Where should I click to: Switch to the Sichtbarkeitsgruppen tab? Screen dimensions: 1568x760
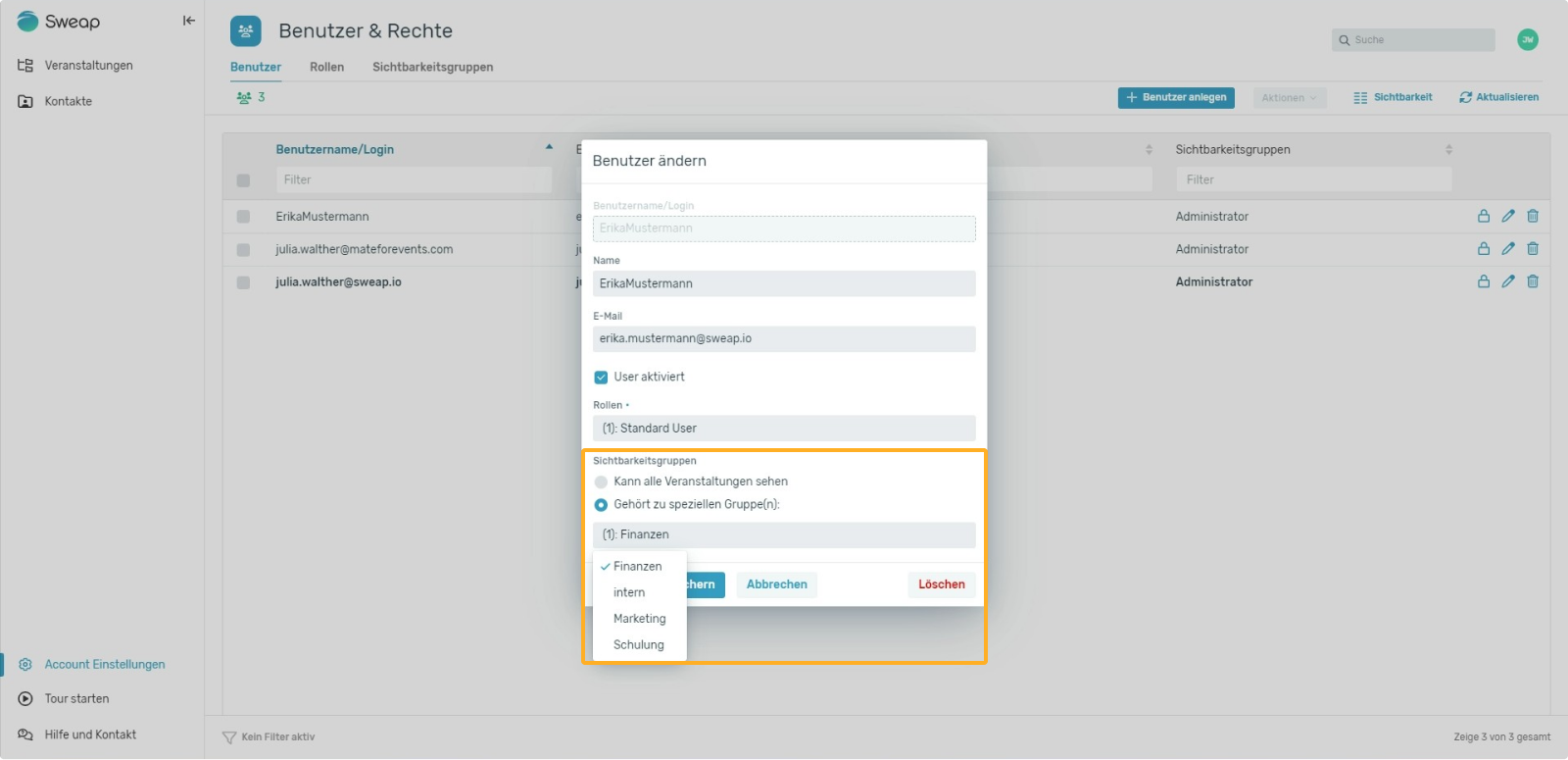pos(432,67)
